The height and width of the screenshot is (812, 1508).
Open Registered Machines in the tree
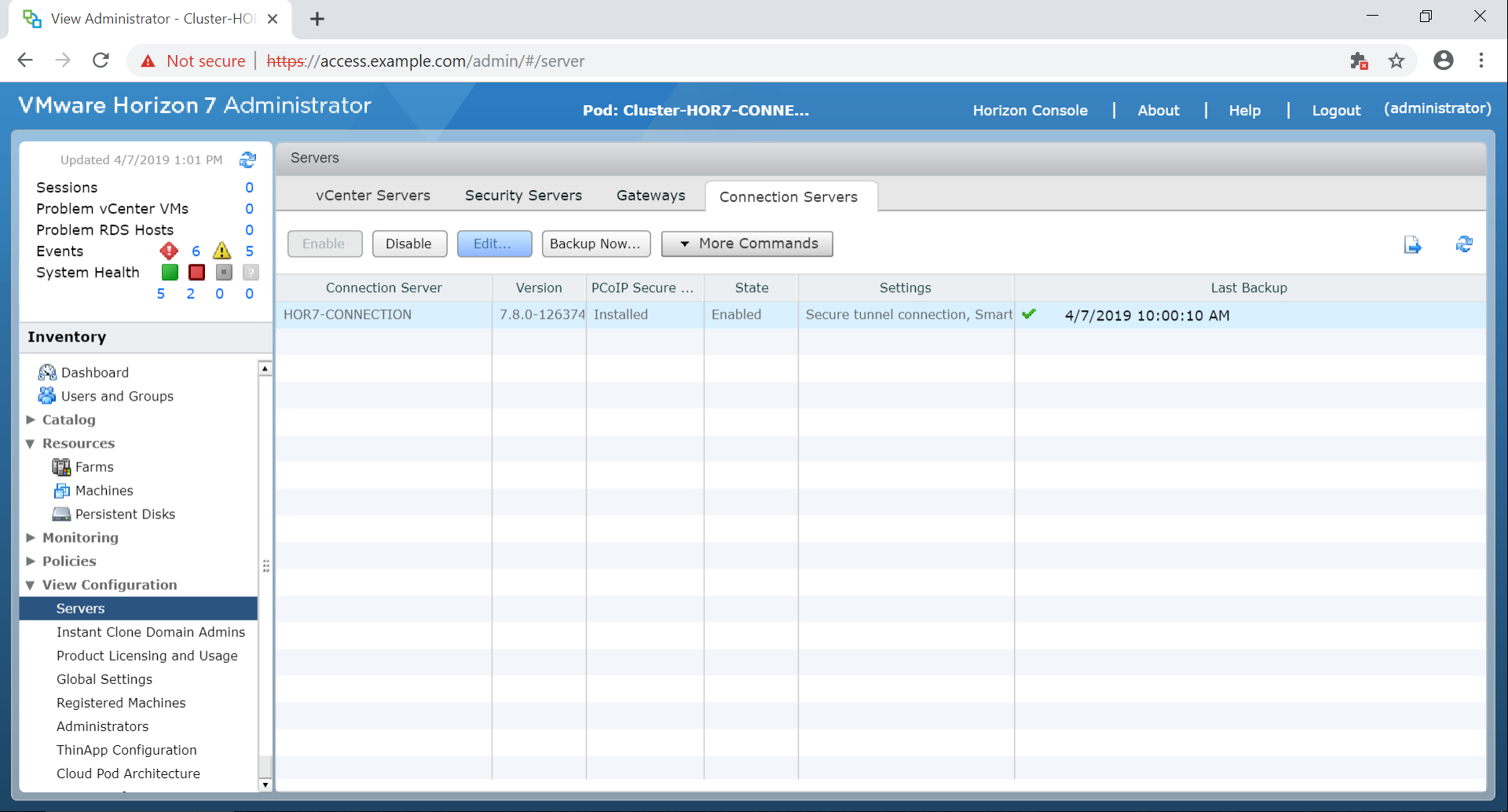click(x=121, y=703)
